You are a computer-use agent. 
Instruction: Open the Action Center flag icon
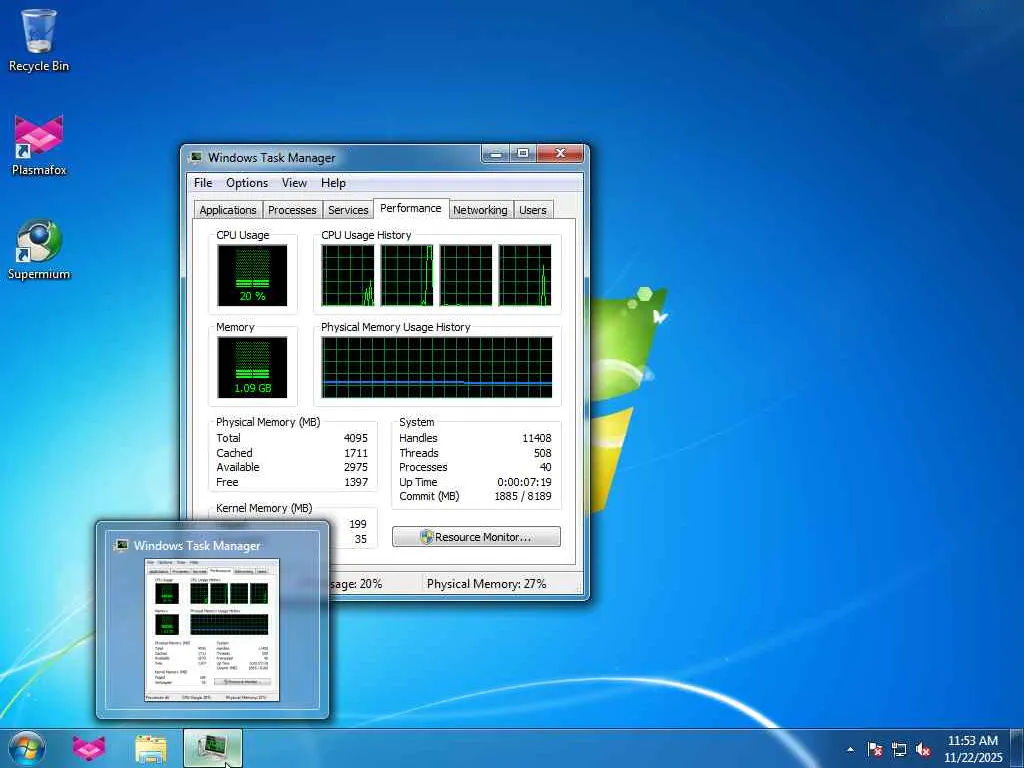[x=875, y=749]
